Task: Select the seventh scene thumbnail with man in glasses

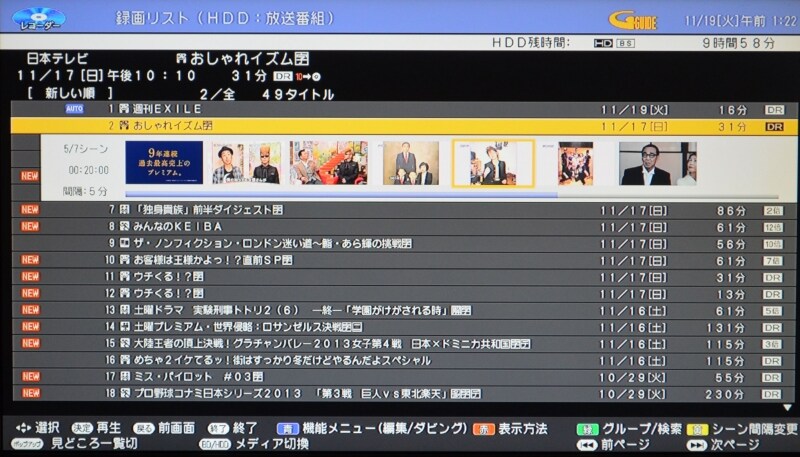Action: click(x=658, y=163)
